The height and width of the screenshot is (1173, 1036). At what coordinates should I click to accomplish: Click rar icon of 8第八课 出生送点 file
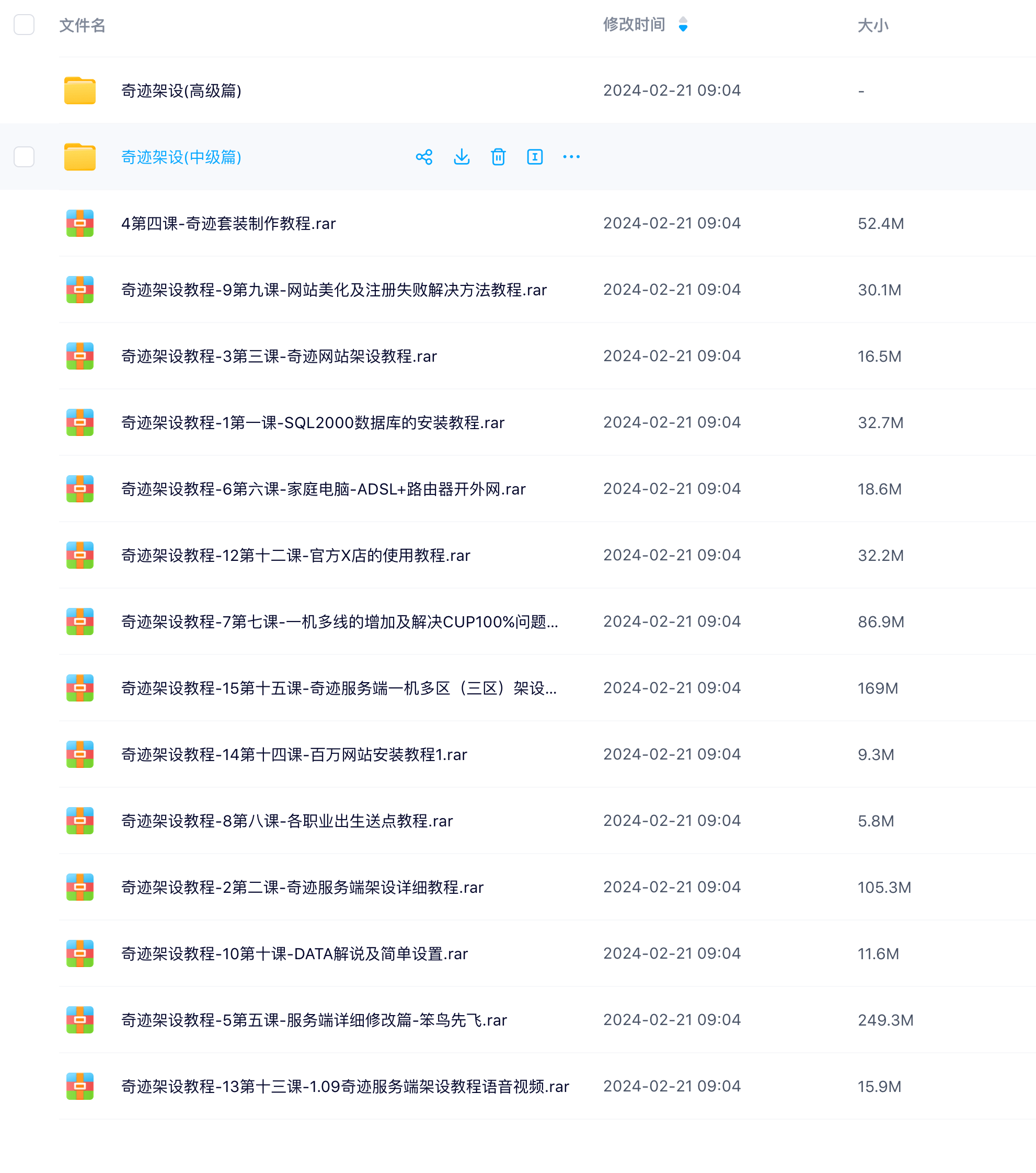click(80, 821)
